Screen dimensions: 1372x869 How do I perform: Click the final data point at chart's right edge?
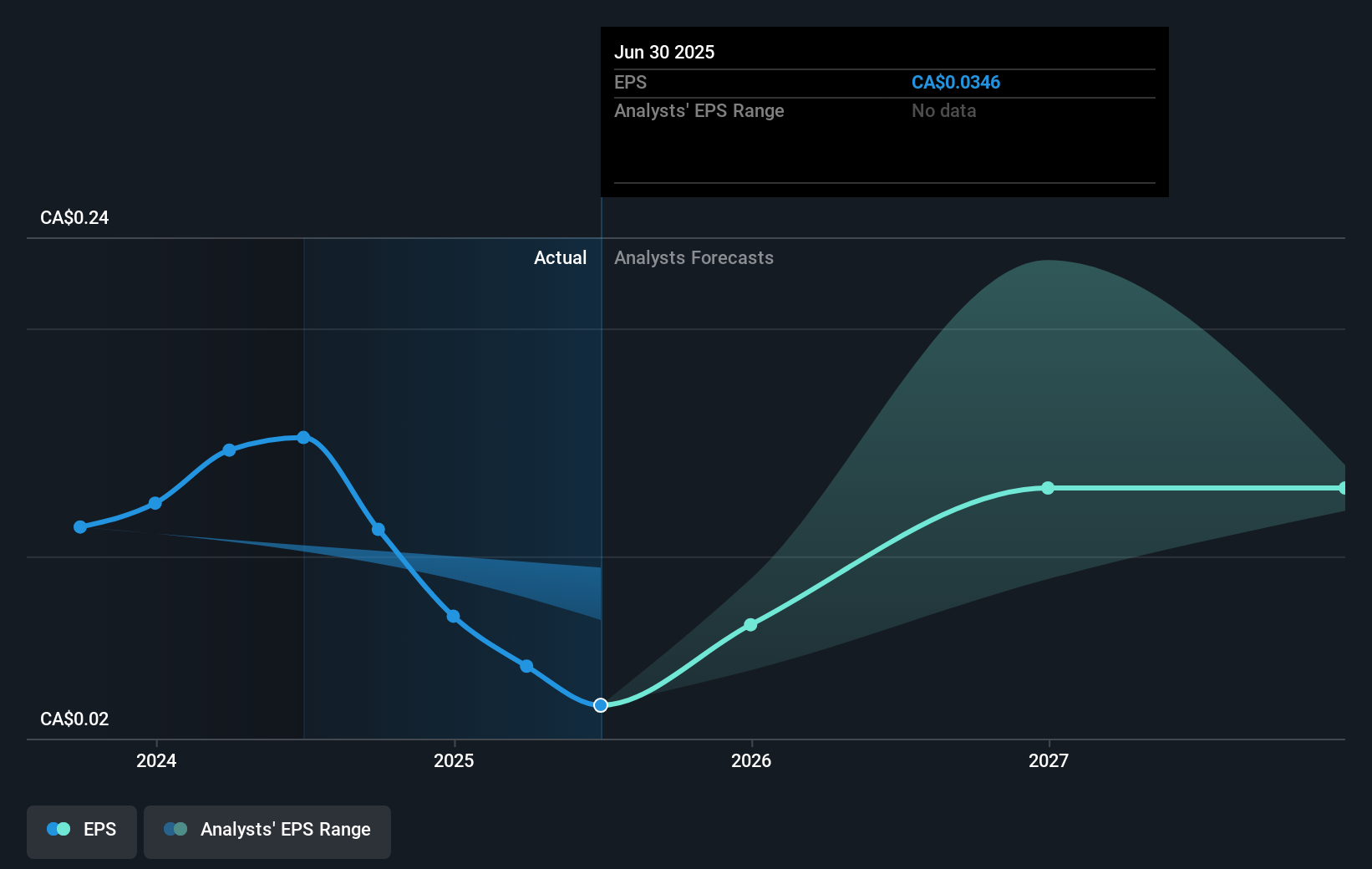point(1344,486)
